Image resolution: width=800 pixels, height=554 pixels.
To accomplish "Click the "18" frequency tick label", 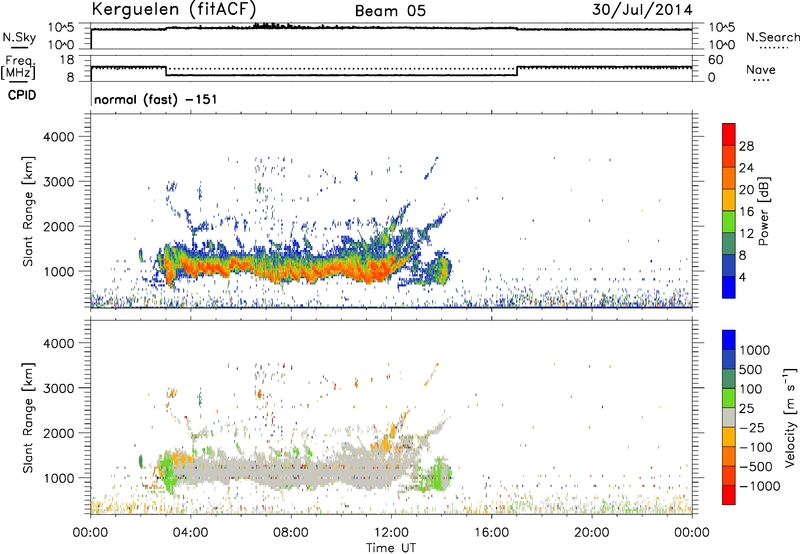I will pos(67,60).
